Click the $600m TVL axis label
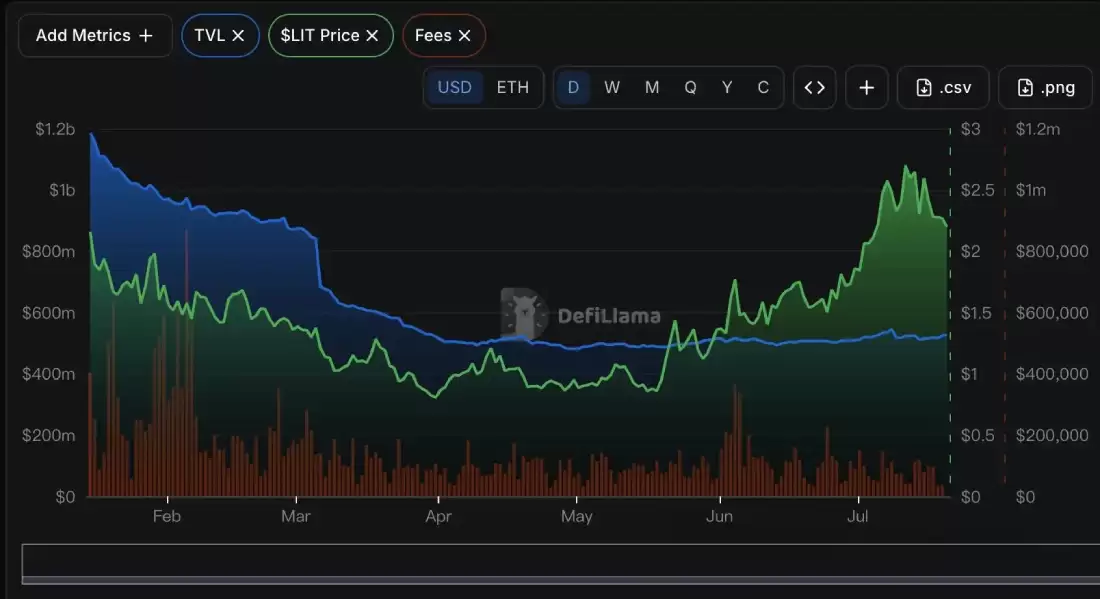The height and width of the screenshot is (599, 1100). (48, 313)
